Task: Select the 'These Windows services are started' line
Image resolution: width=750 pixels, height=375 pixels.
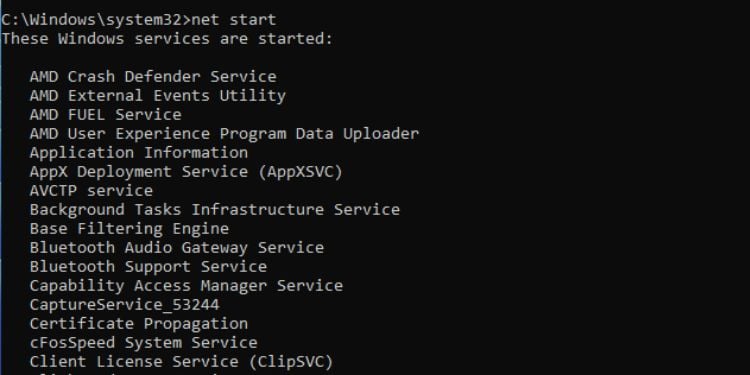Action: pos(166,39)
